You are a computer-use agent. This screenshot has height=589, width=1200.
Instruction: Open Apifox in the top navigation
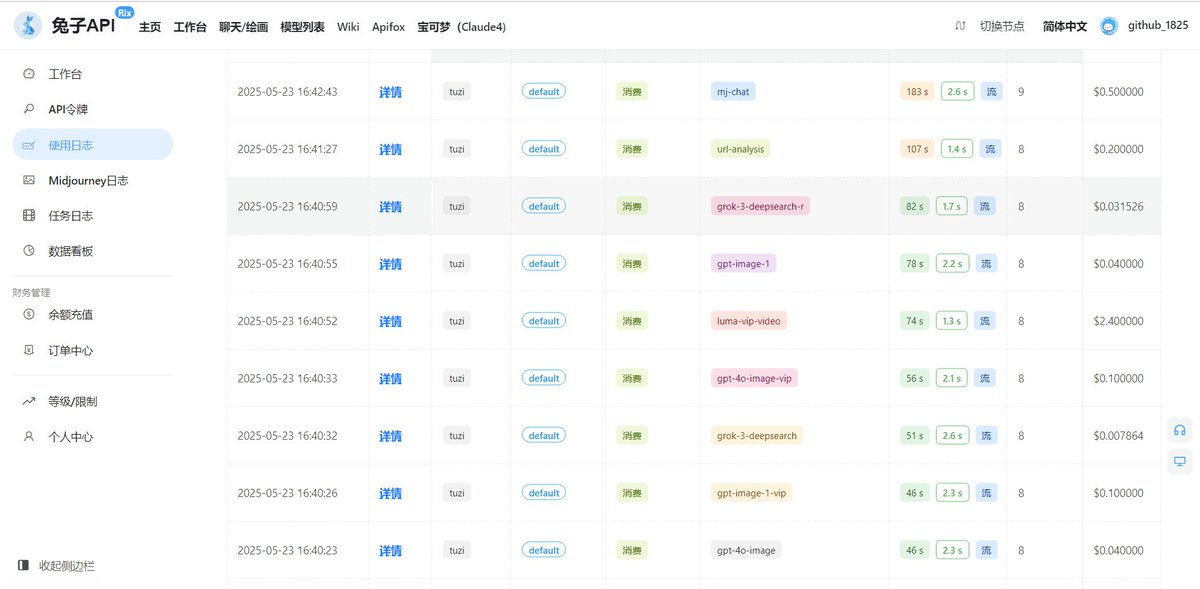tap(388, 27)
